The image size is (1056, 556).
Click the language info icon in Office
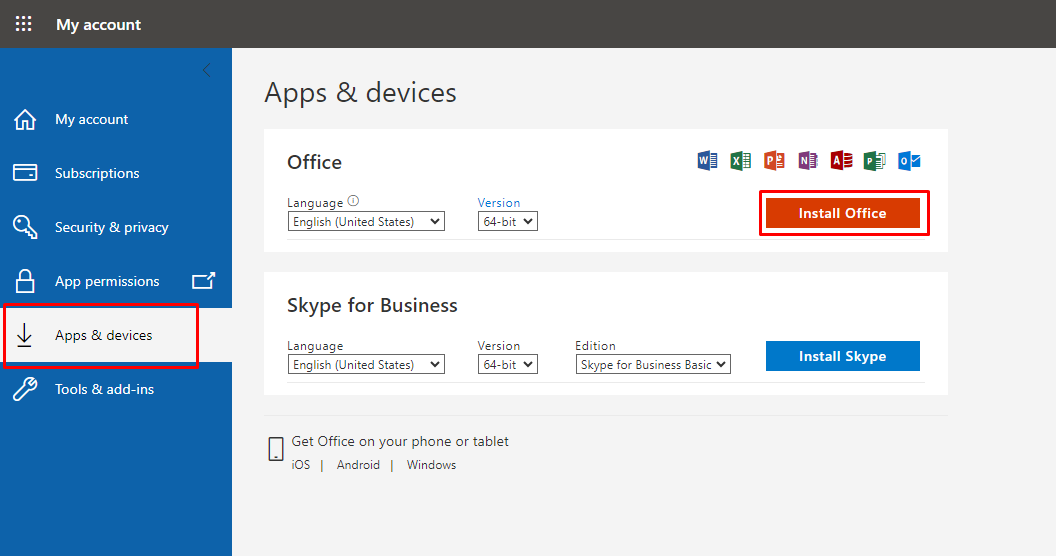[x=353, y=201]
